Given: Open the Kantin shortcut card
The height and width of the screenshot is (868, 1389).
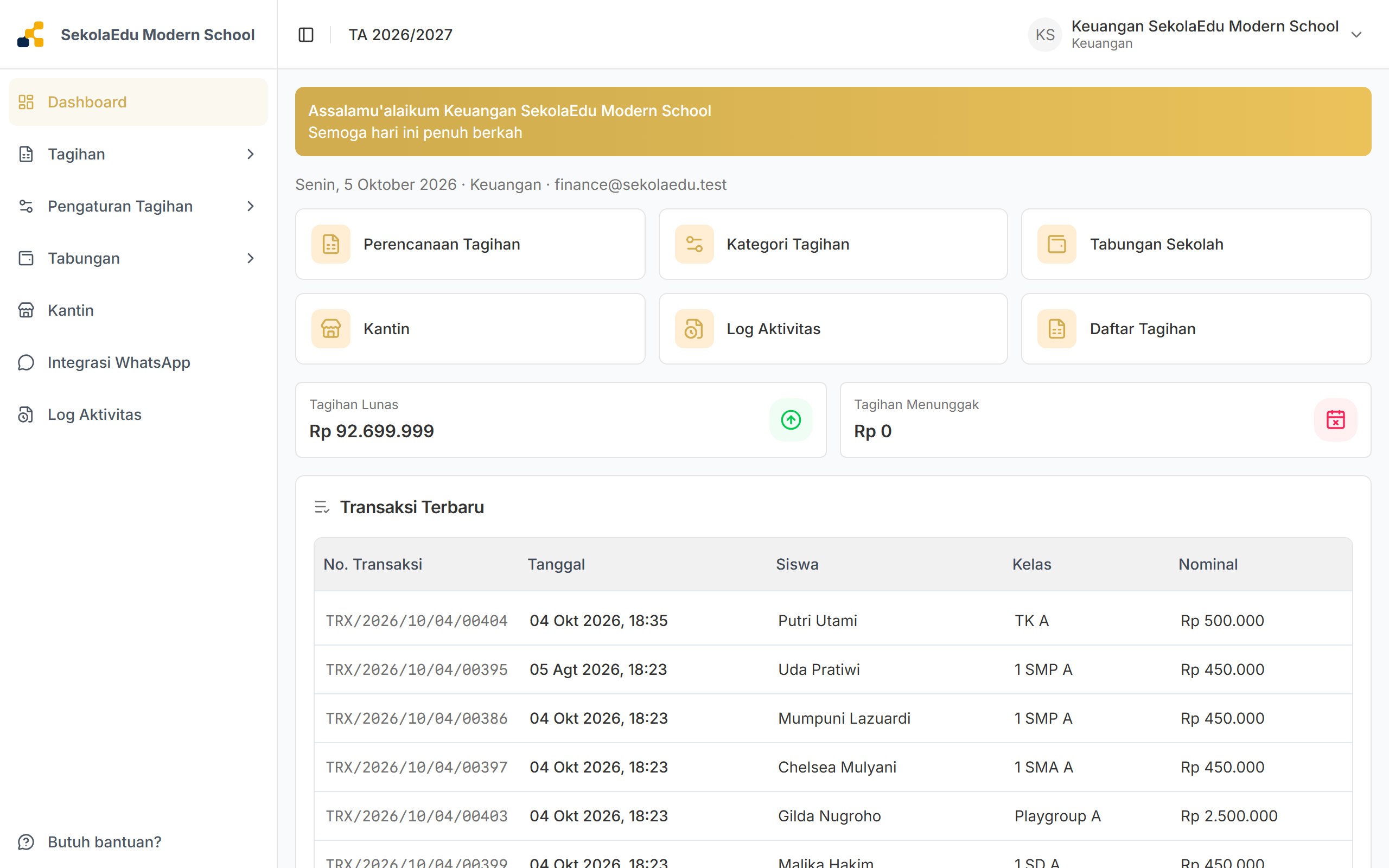Looking at the screenshot, I should click(470, 329).
